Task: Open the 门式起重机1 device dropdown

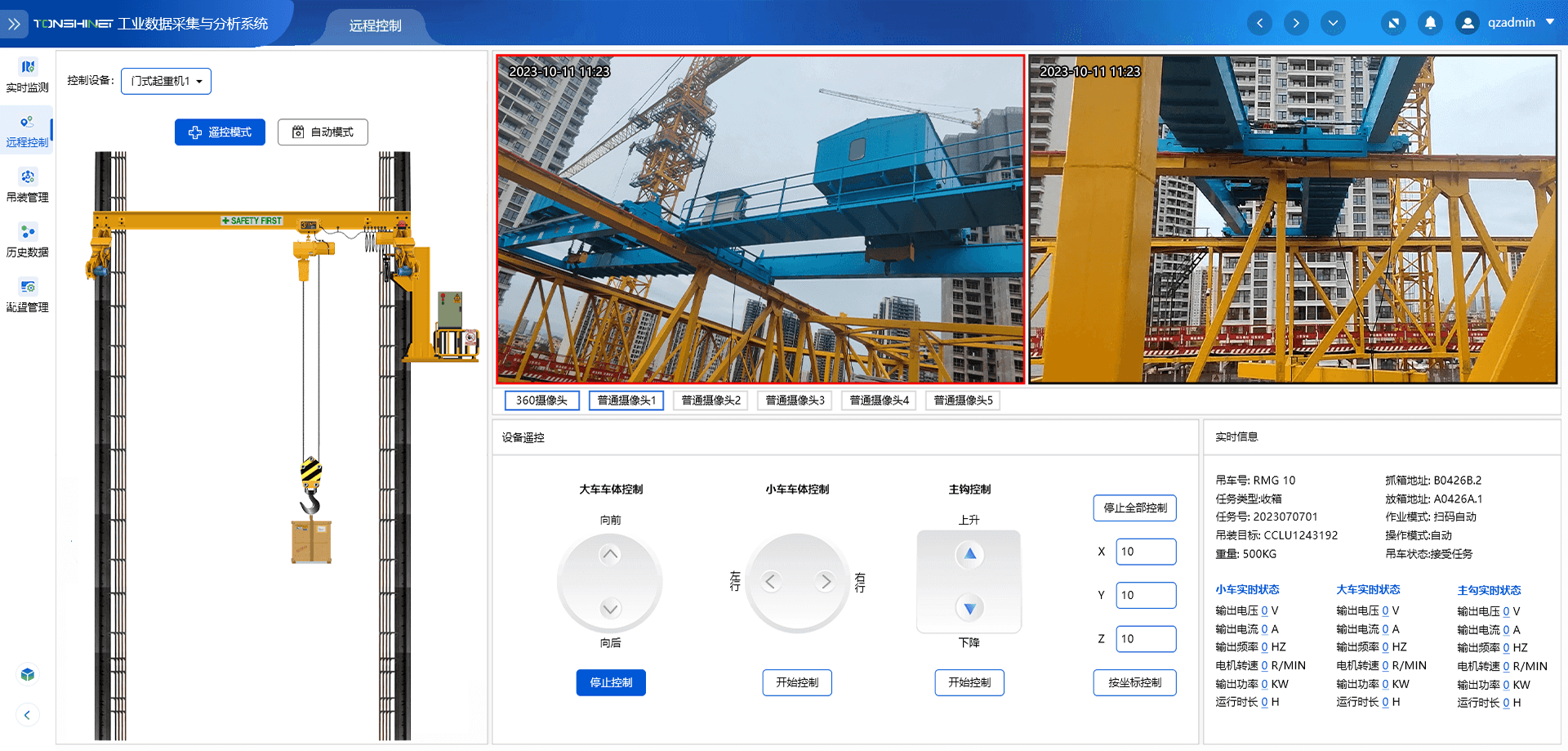Action: pos(166,81)
